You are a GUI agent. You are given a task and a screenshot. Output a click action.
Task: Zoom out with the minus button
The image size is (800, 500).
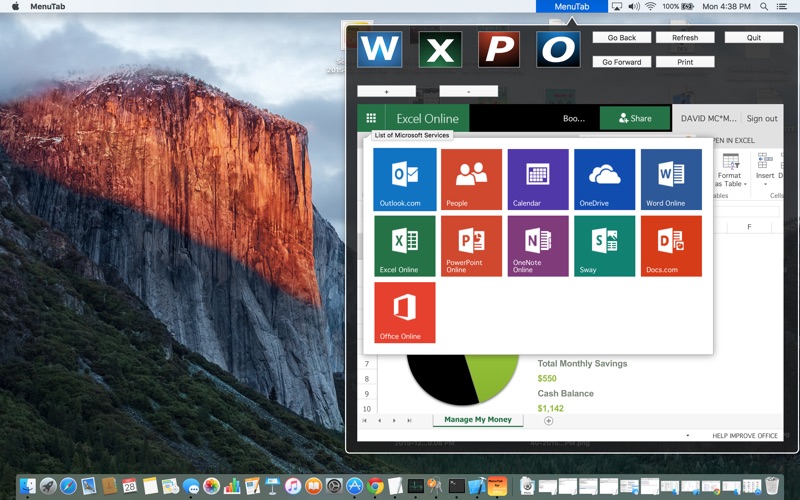point(468,91)
